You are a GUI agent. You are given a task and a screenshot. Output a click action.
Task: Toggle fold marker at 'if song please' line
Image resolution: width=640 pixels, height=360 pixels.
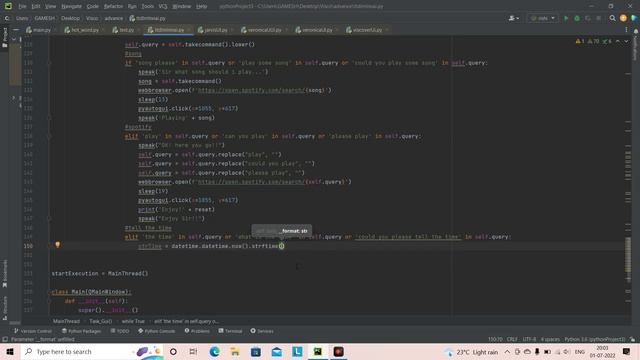[49, 63]
